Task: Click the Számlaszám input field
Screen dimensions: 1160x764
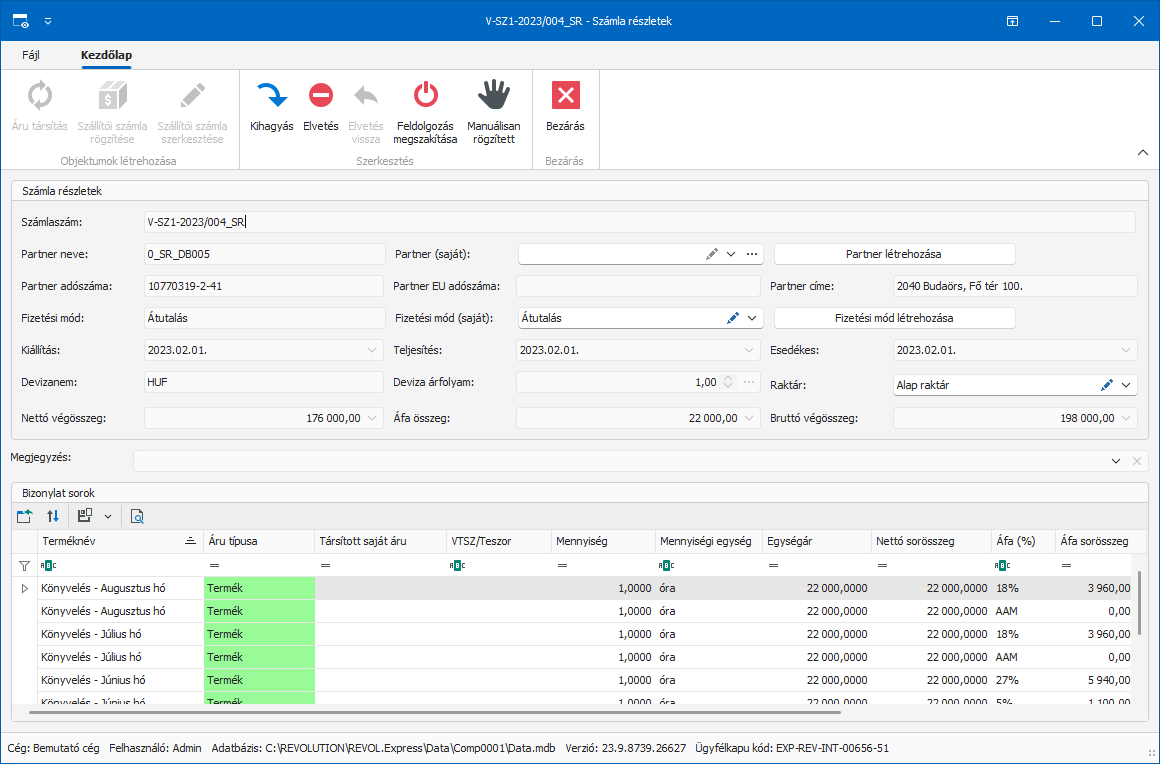Action: pos(640,222)
